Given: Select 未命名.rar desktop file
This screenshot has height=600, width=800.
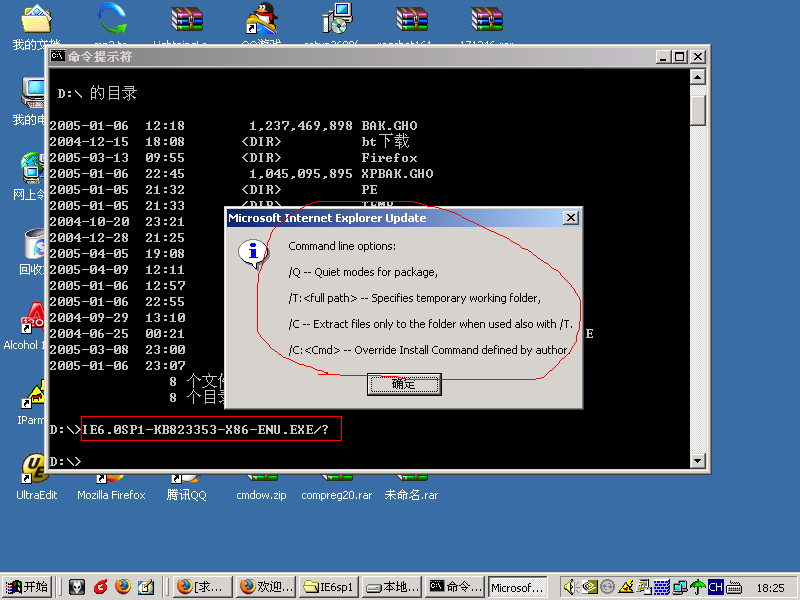Looking at the screenshot, I should point(411,490).
